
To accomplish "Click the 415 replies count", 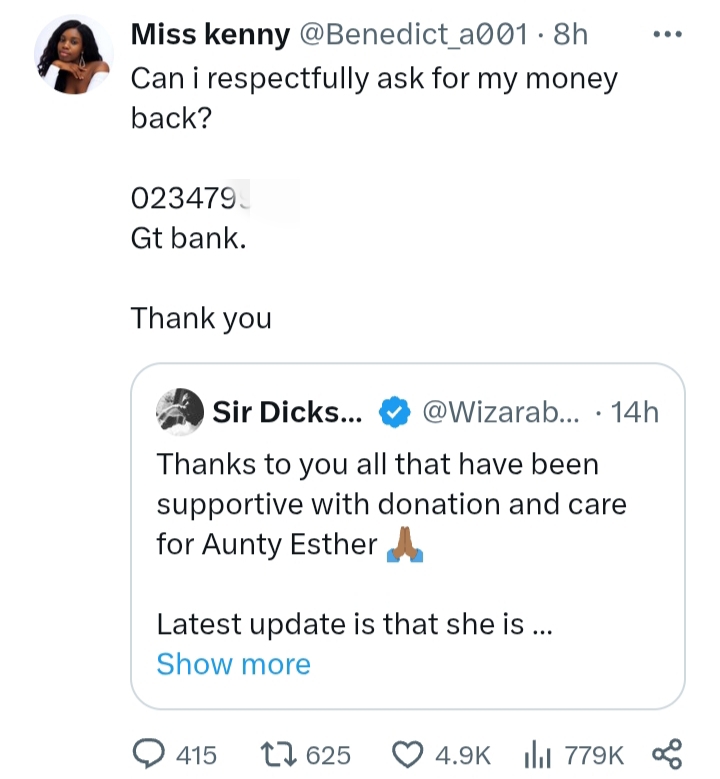I will pyautogui.click(x=195, y=754).
